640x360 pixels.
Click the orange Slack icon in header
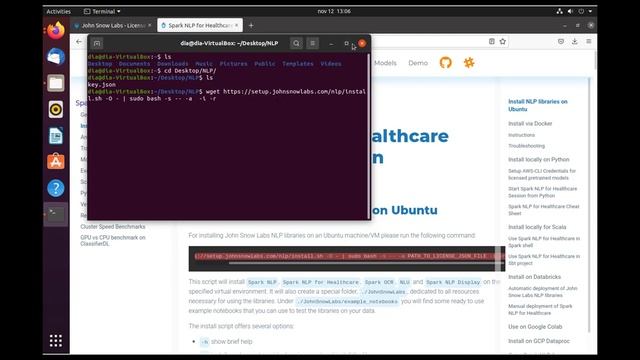(x=469, y=62)
